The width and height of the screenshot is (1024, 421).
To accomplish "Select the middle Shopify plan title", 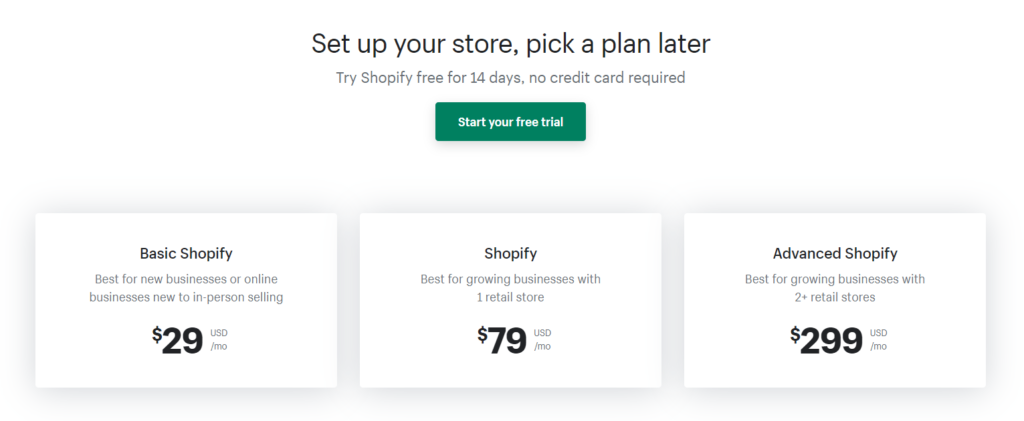I will 510,253.
